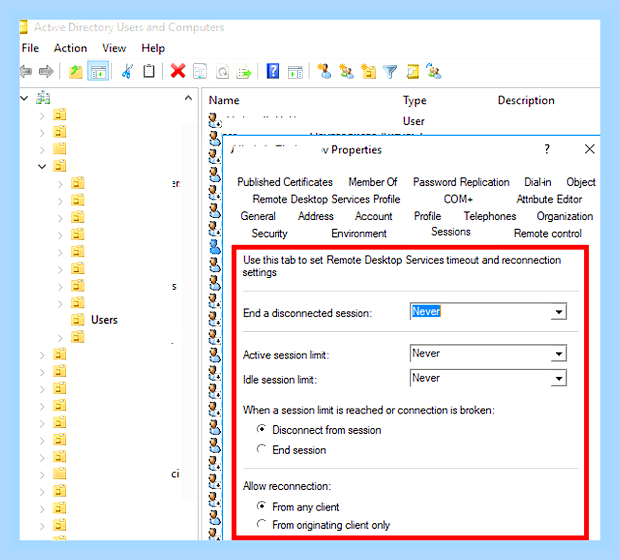The height and width of the screenshot is (560, 620).
Task: Collapse the domain root node in tree
Action: coord(25,98)
